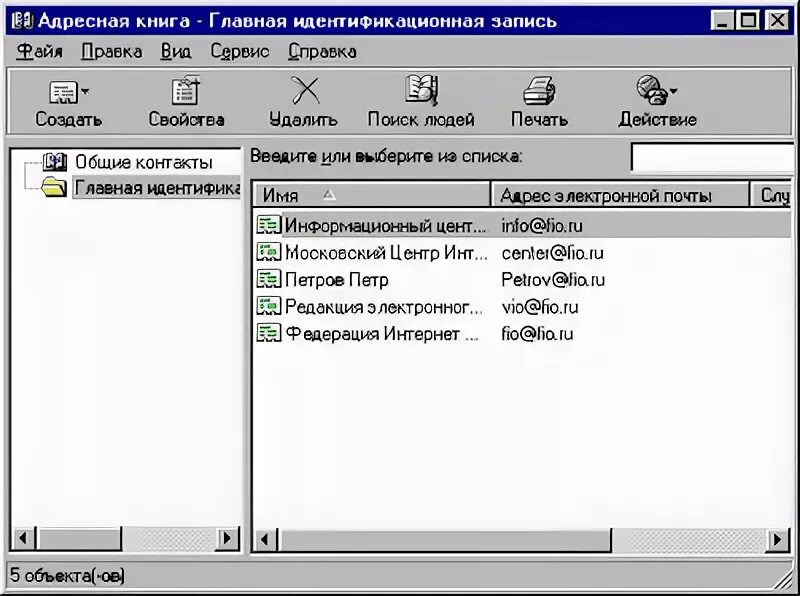The image size is (800, 596).
Task: Click right arrow of tree pane scrollbar
Action: pyautogui.click(x=228, y=538)
